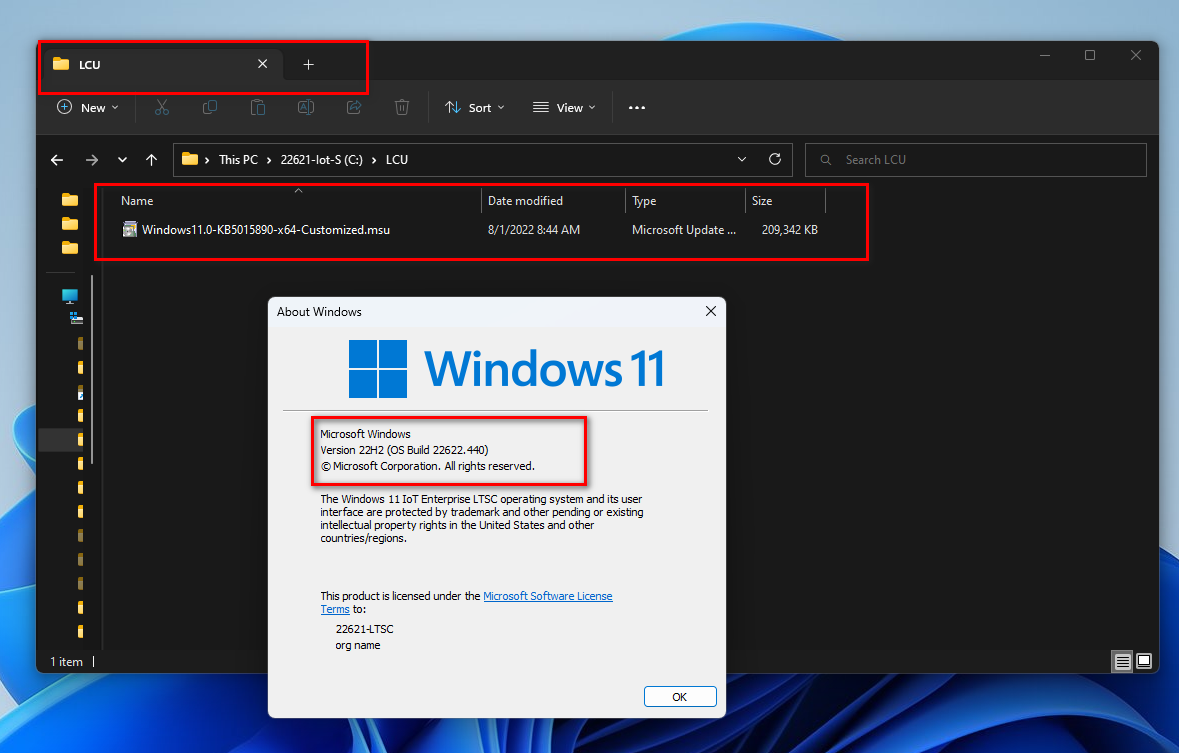Viewport: 1179px width, 753px height.
Task: Click the Share icon in toolbar
Action: (x=354, y=108)
